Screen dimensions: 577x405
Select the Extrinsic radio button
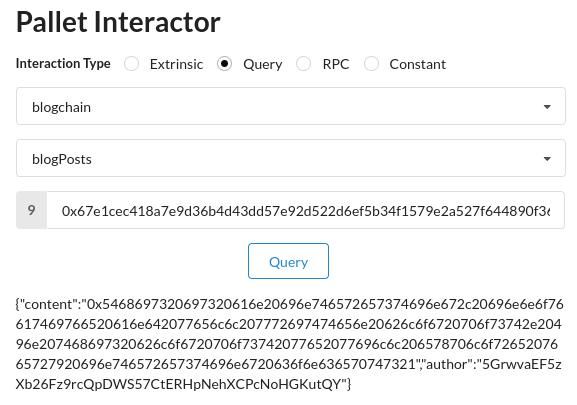[x=131, y=64]
